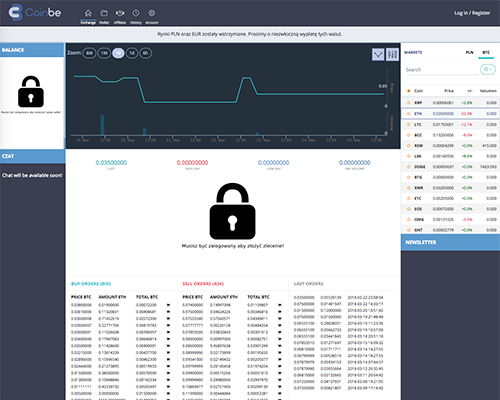Switch chart to line view icon
The image size is (500, 400).
[378, 54]
